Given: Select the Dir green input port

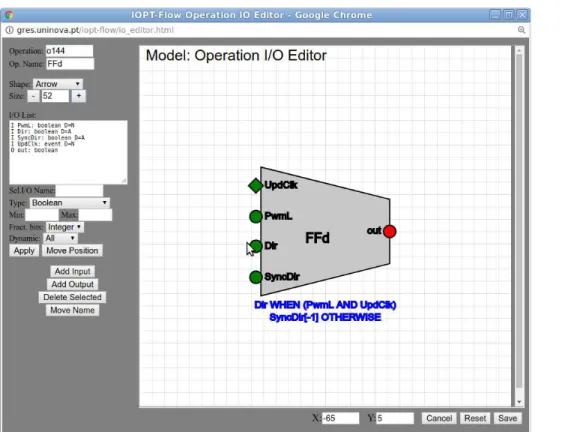Looking at the screenshot, I should coord(256,246).
